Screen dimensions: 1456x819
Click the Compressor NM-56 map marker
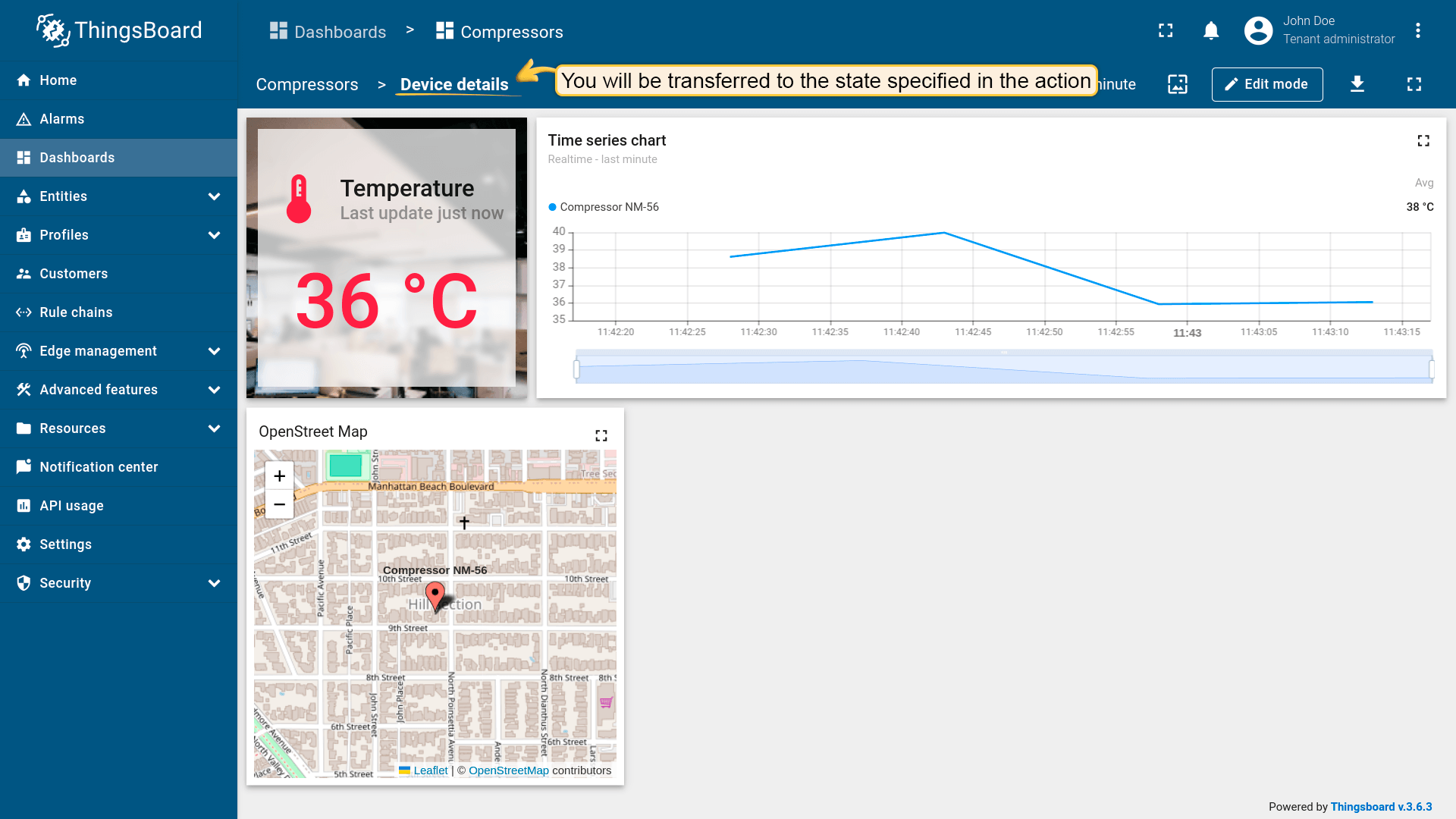tap(435, 595)
